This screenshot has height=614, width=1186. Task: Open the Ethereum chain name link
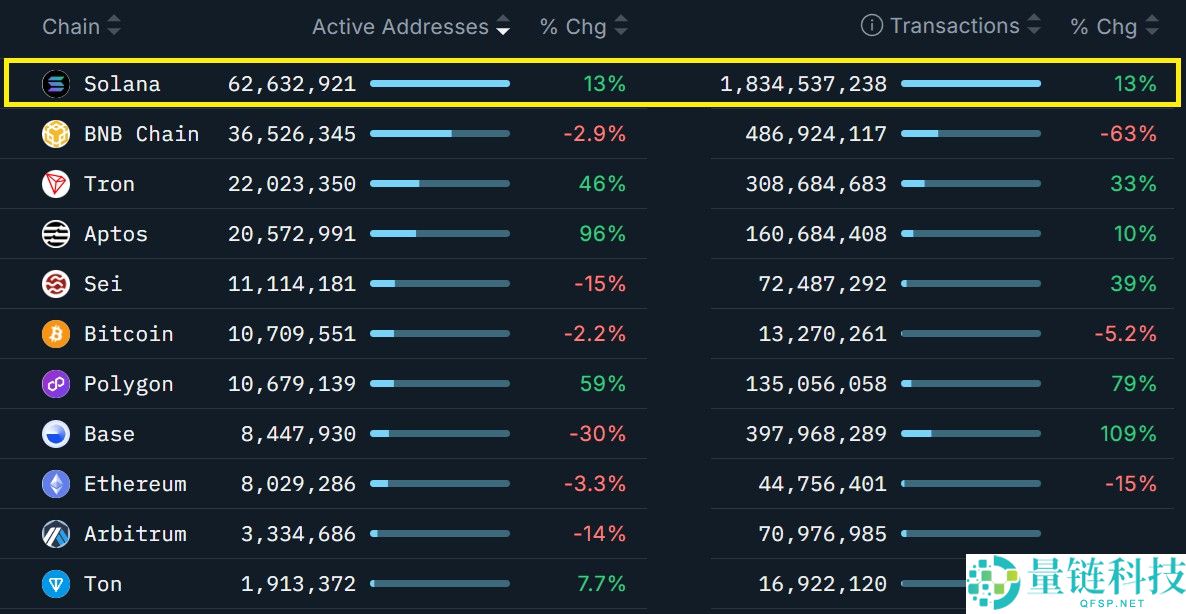(135, 484)
